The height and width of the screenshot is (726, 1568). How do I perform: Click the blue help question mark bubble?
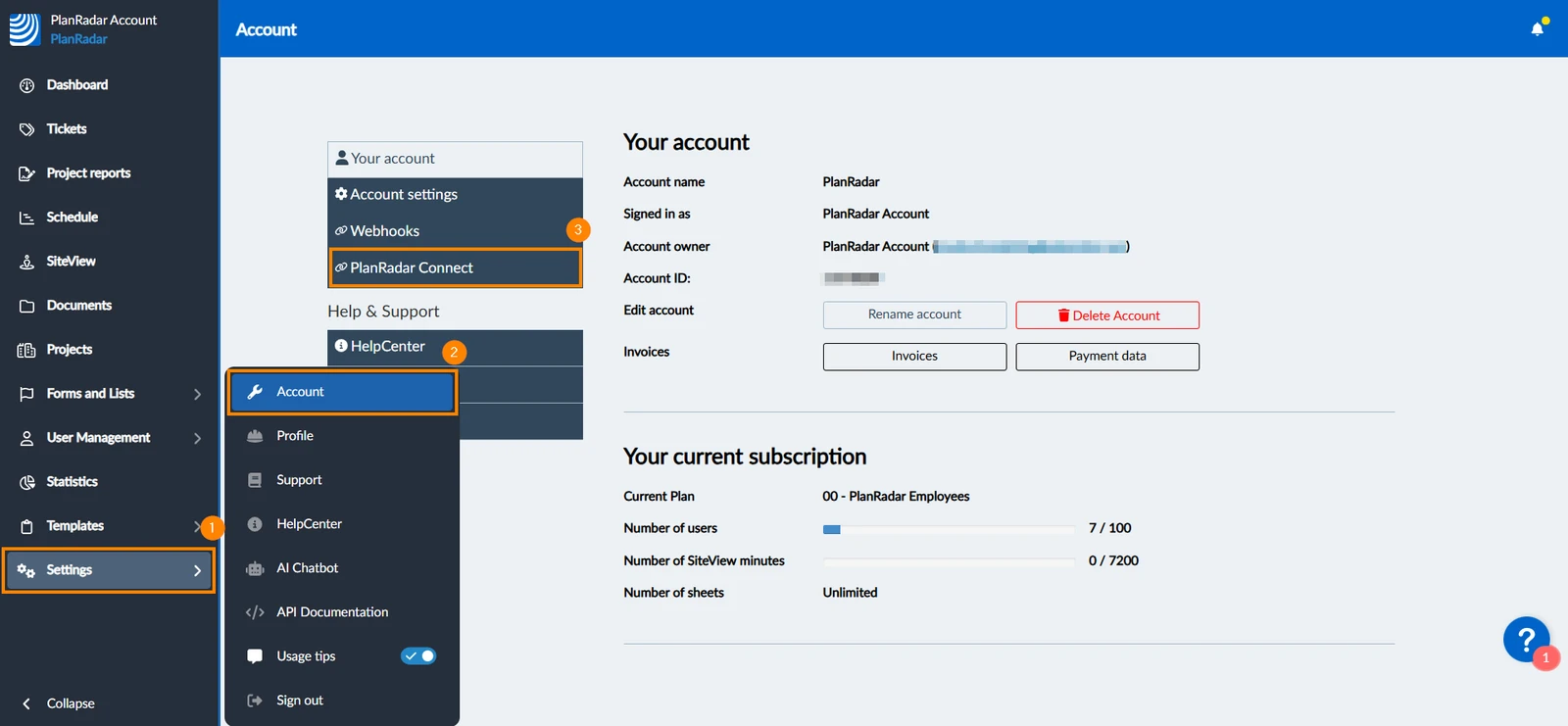(1526, 639)
